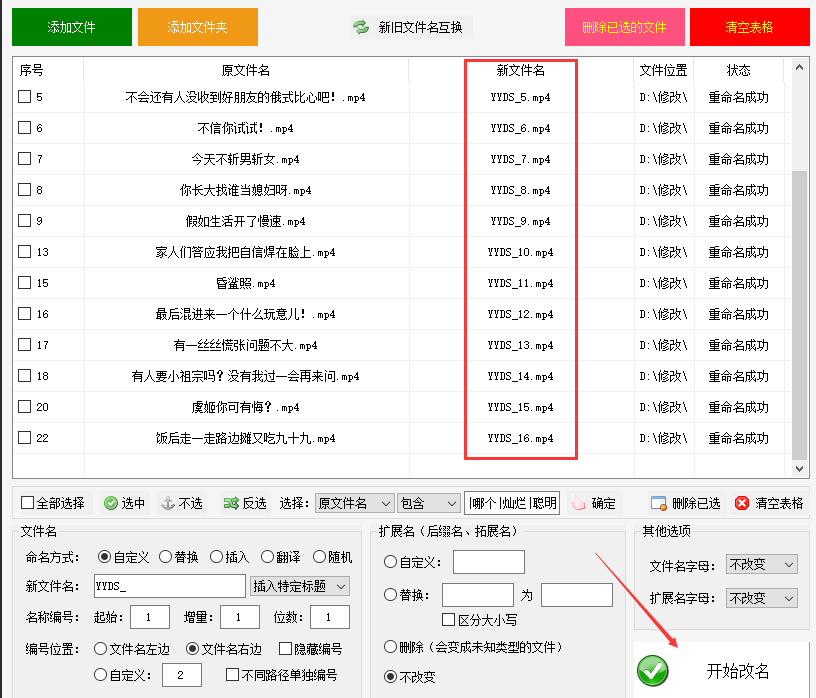Click the 状态 column header
The image size is (816, 698).
738,70
